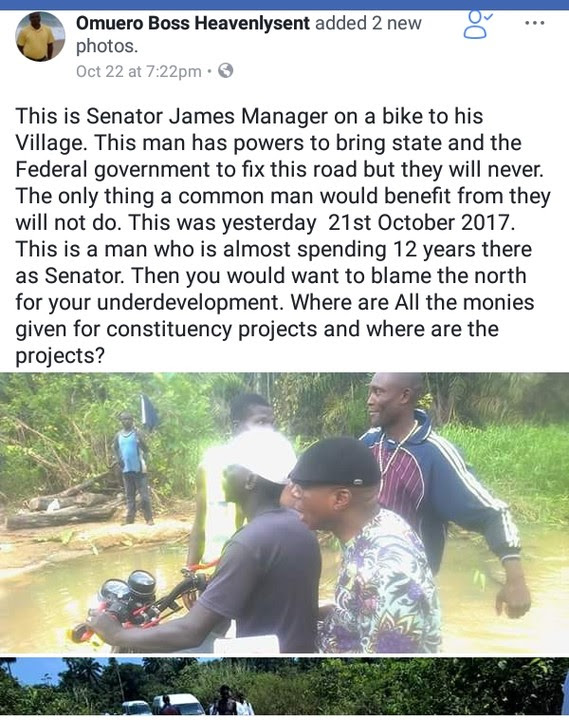Click the "added 2 new photos" text
The width and height of the screenshot is (569, 720).
coord(248,34)
